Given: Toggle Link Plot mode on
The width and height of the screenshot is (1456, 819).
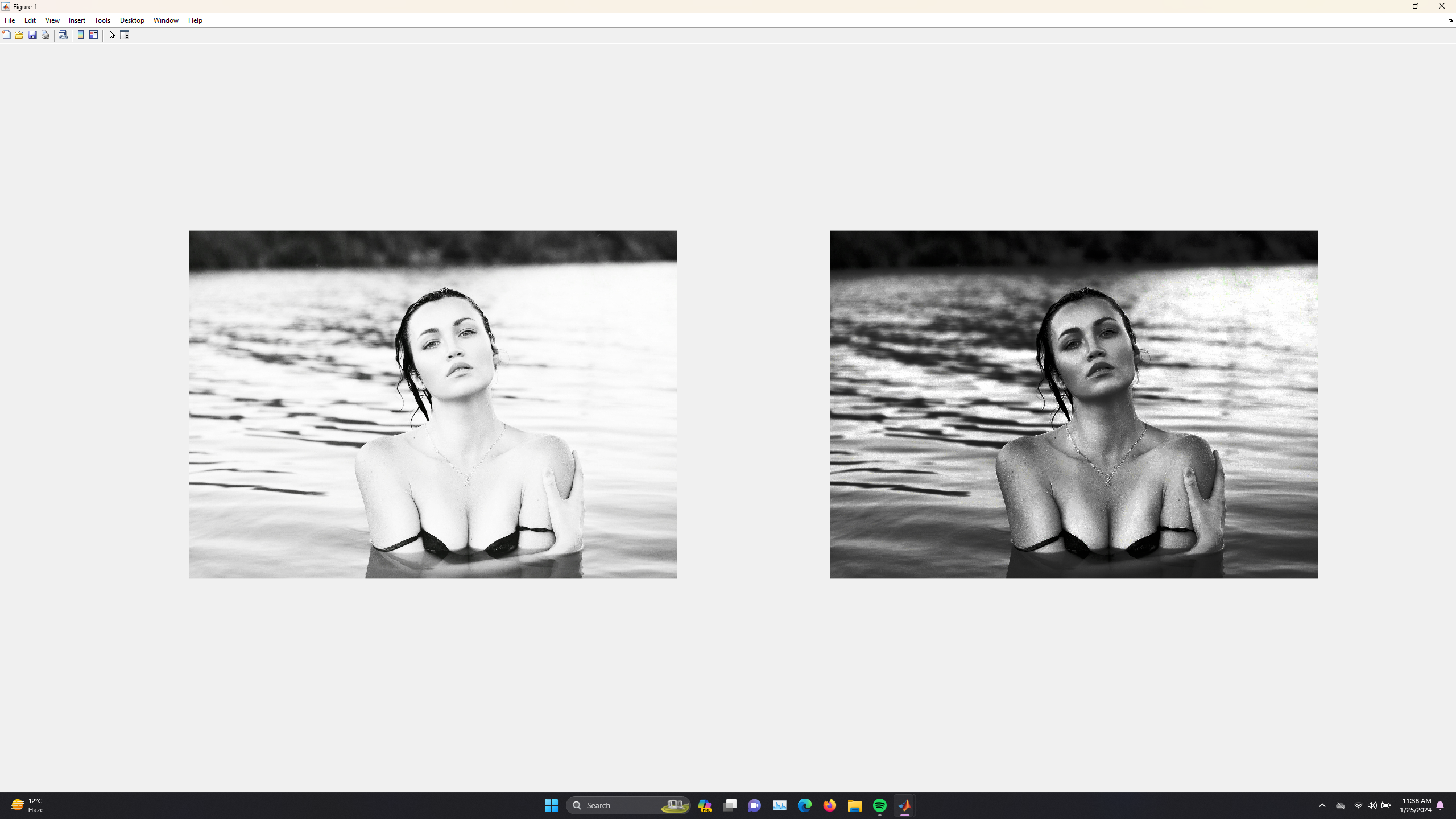Looking at the screenshot, I should tap(63, 35).
